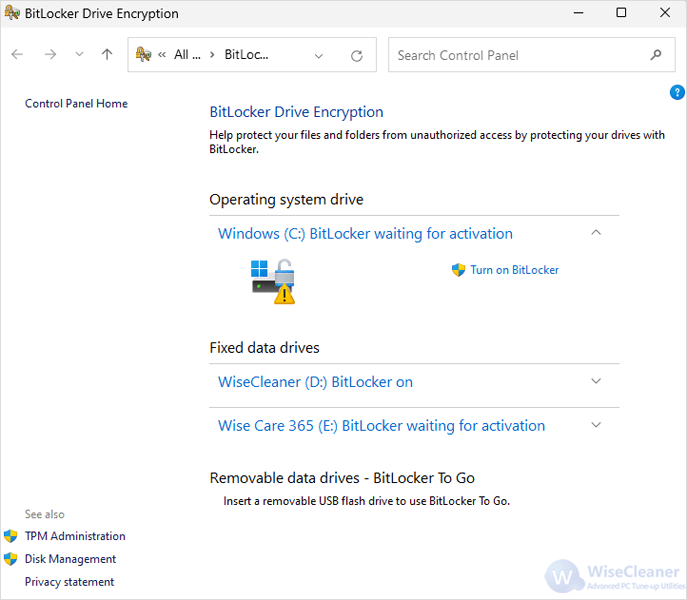The height and width of the screenshot is (600, 687).
Task: Open the recent locations dropdown arrow
Action: click(x=79, y=54)
